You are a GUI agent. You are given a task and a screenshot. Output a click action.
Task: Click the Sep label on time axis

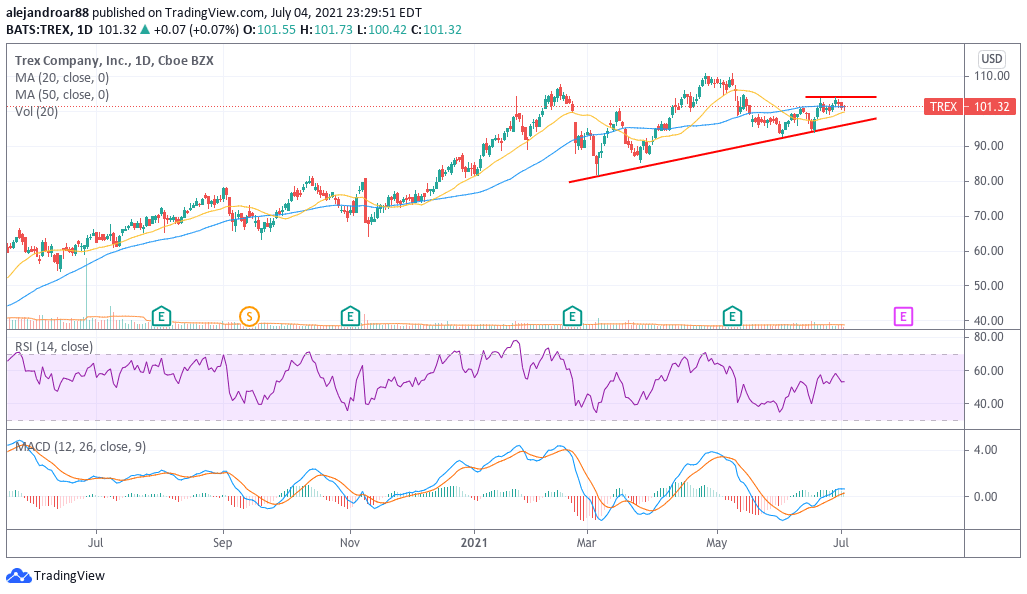223,543
